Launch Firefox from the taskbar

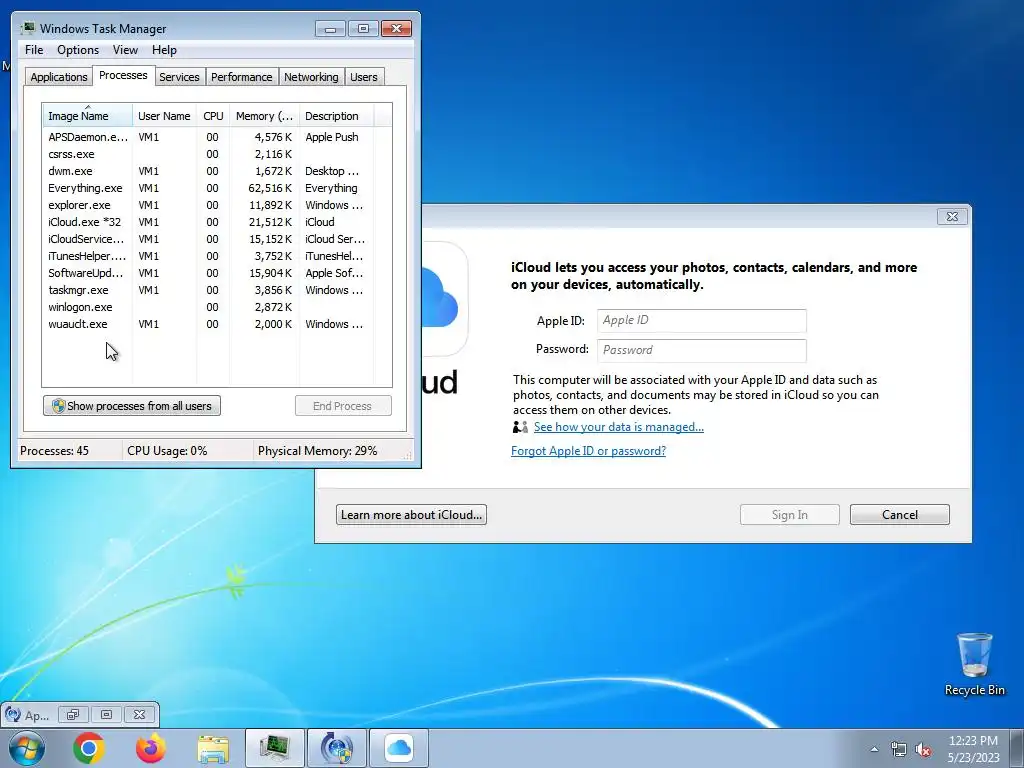[x=151, y=748]
